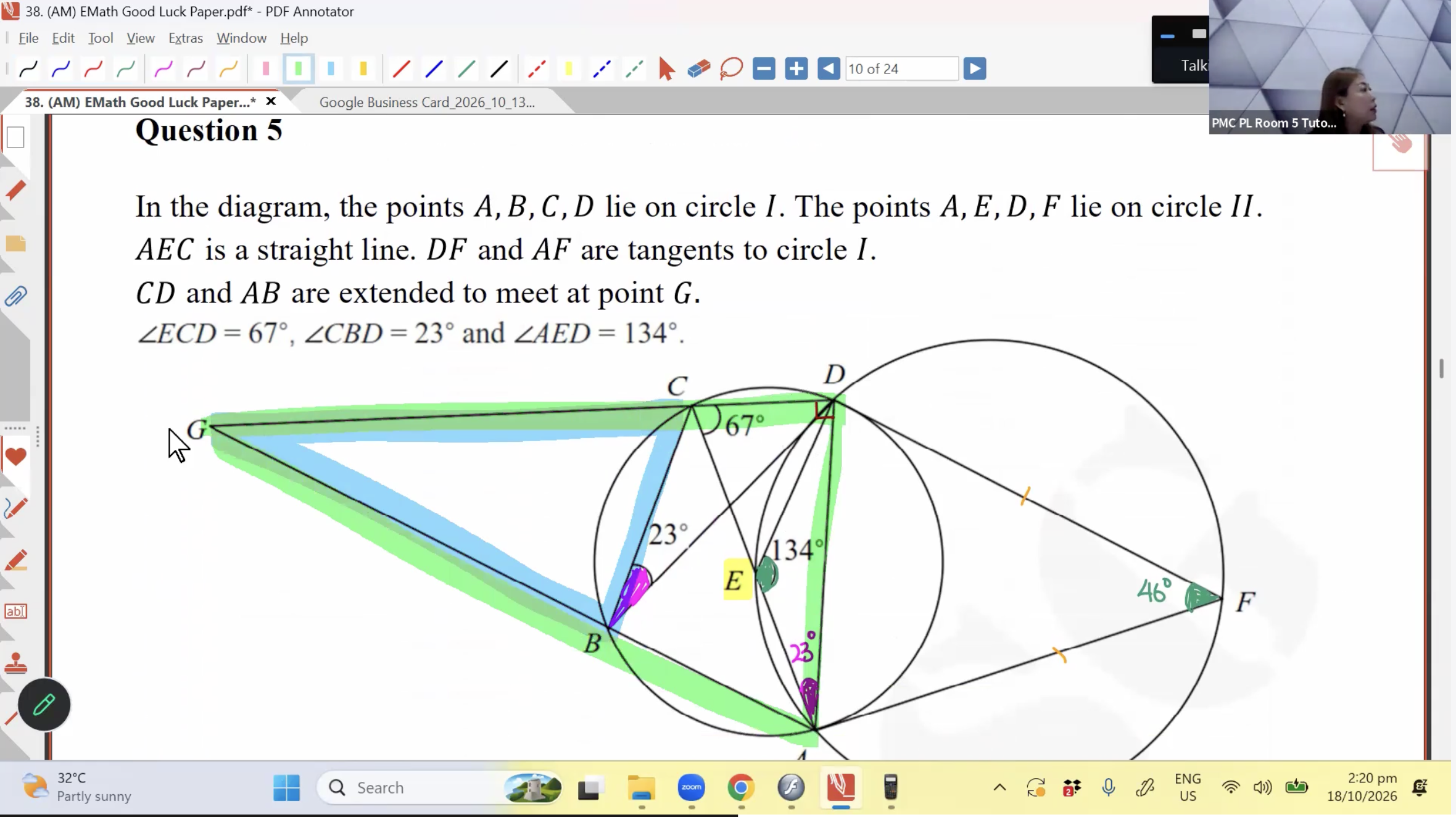The width and height of the screenshot is (1456, 817).
Task: Open Google Chrome from the taskbar
Action: 741,787
